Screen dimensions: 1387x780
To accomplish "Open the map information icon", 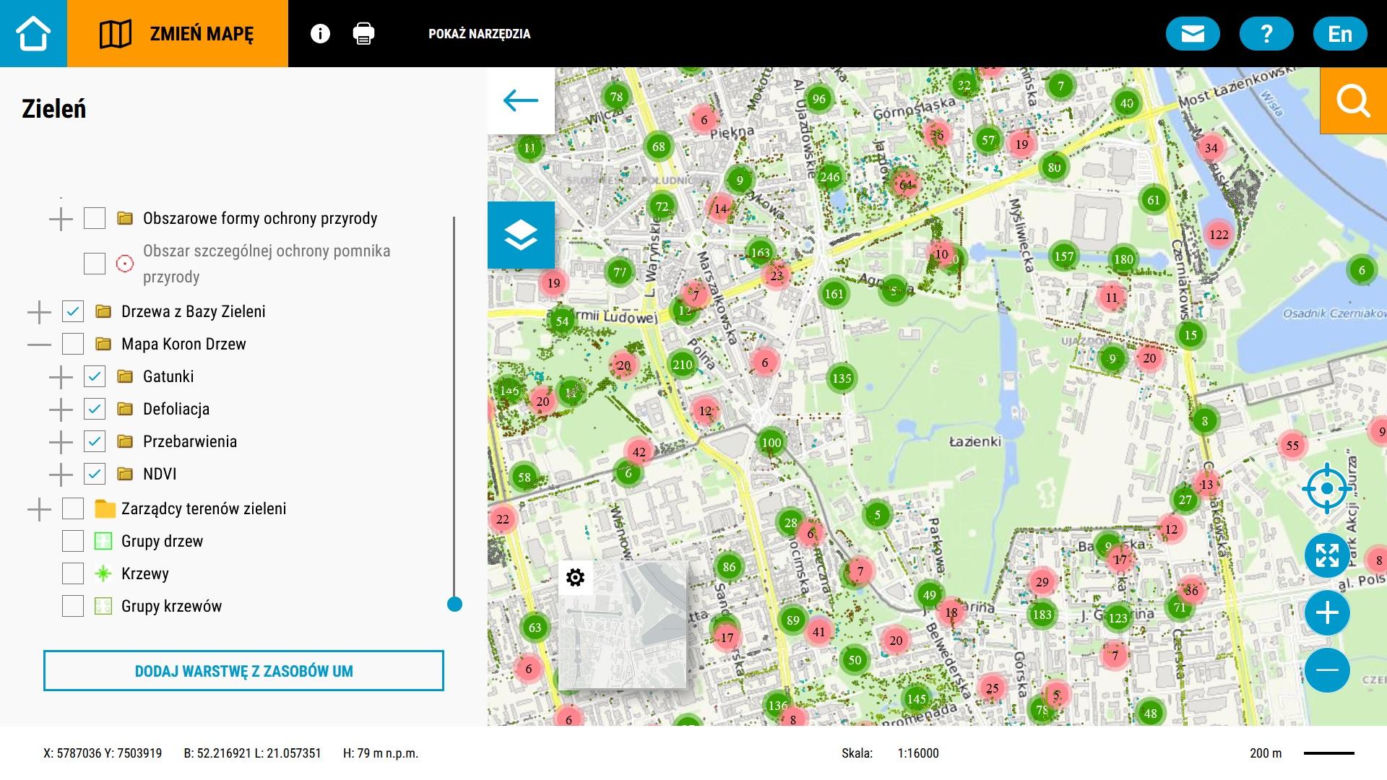I will 320,34.
